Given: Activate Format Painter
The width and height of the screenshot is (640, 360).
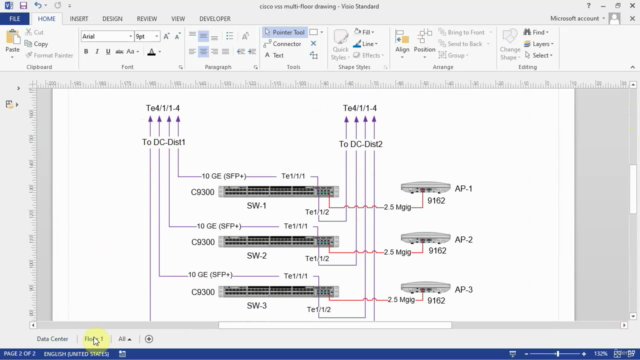Looking at the screenshot, I should tap(49, 55).
